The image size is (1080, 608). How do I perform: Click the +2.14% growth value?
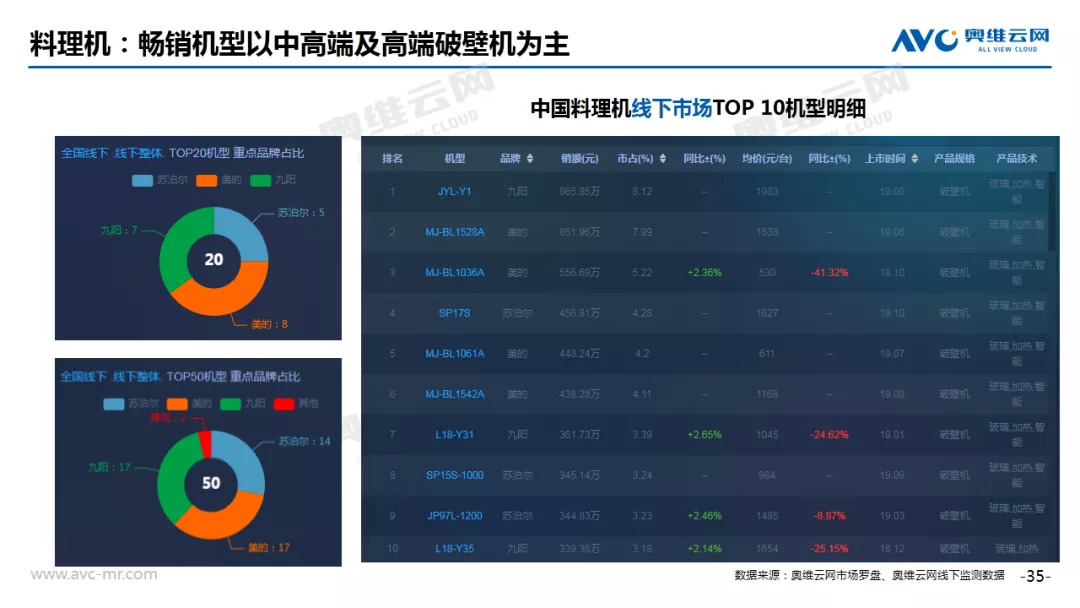(704, 549)
